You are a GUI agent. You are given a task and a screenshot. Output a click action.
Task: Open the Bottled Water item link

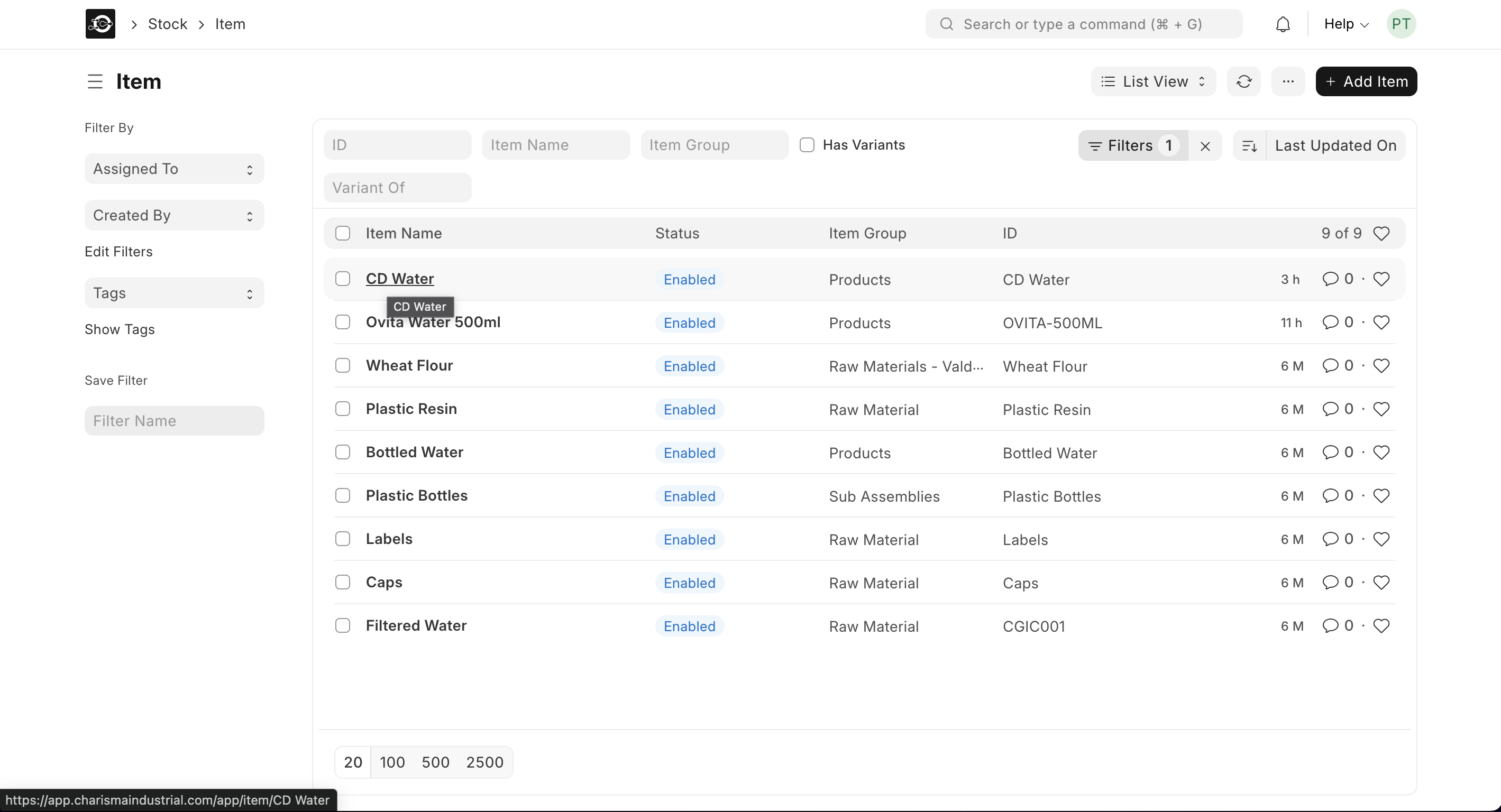(414, 453)
